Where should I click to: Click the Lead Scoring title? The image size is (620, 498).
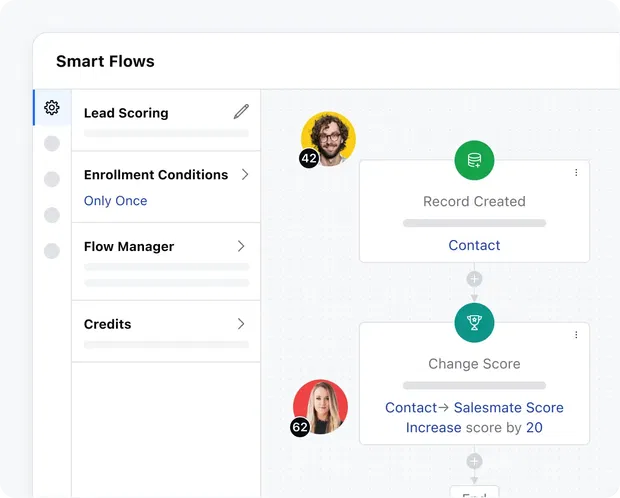coord(126,113)
